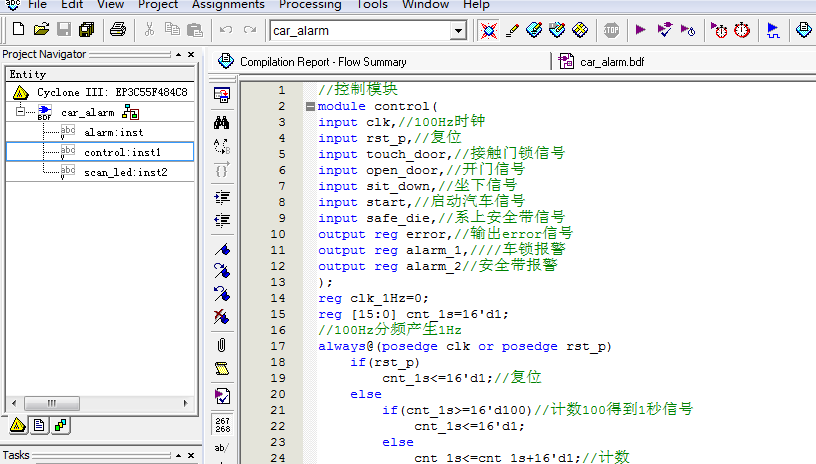Start compilation with the purple play icon
Image resolution: width=816 pixels, height=464 pixels.
tap(640, 30)
